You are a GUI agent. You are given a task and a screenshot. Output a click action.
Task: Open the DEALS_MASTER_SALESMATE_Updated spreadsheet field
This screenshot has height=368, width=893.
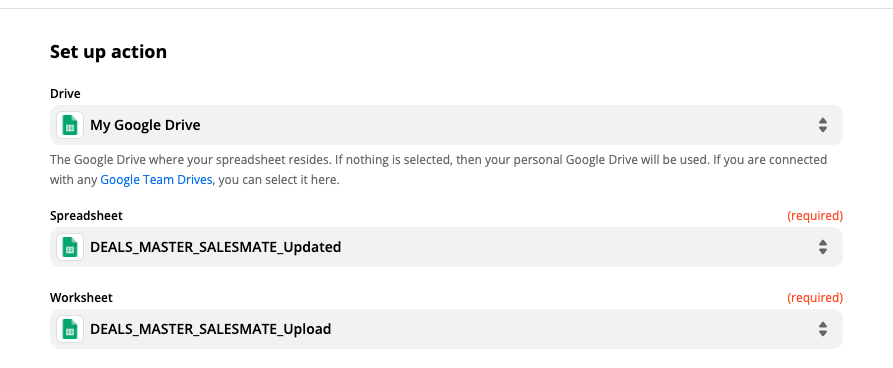tap(446, 247)
